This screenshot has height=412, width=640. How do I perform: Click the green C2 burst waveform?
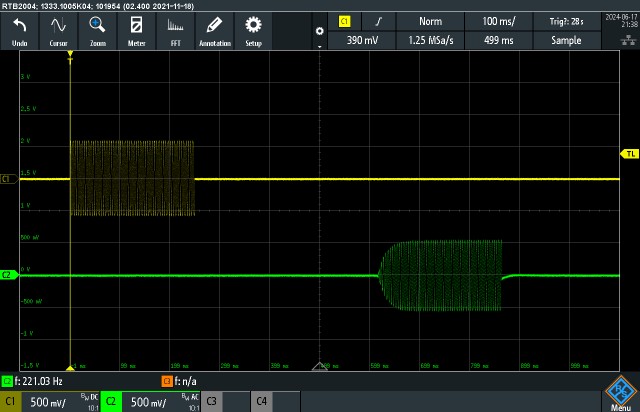441,275
